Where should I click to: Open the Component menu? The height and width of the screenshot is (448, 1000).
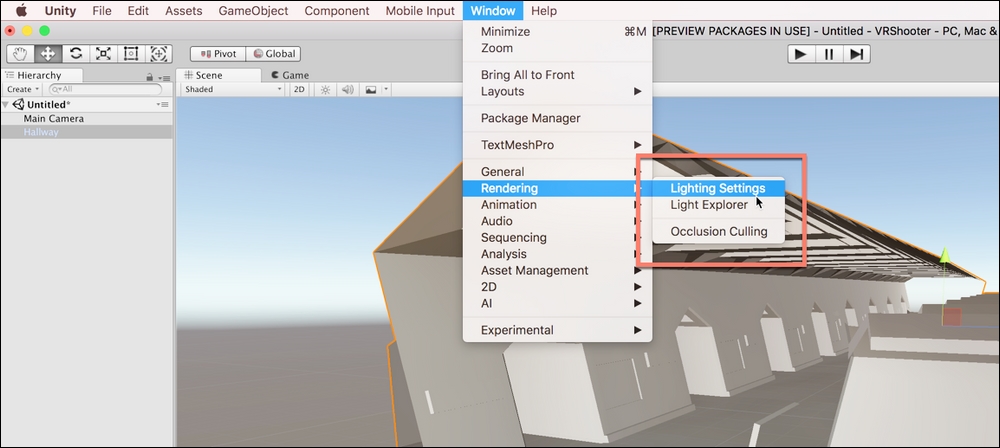[337, 11]
